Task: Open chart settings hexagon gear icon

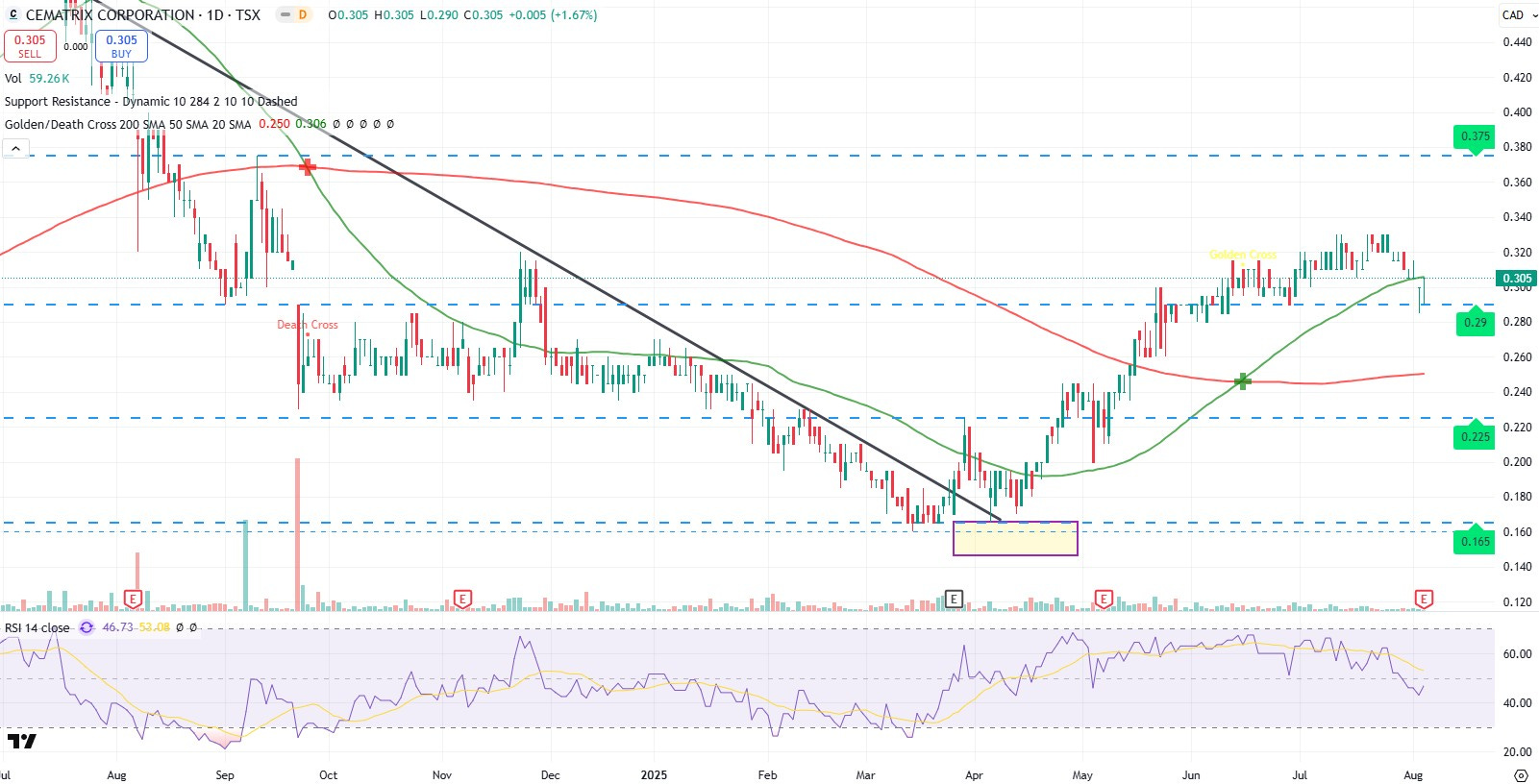Action: click(x=1521, y=774)
